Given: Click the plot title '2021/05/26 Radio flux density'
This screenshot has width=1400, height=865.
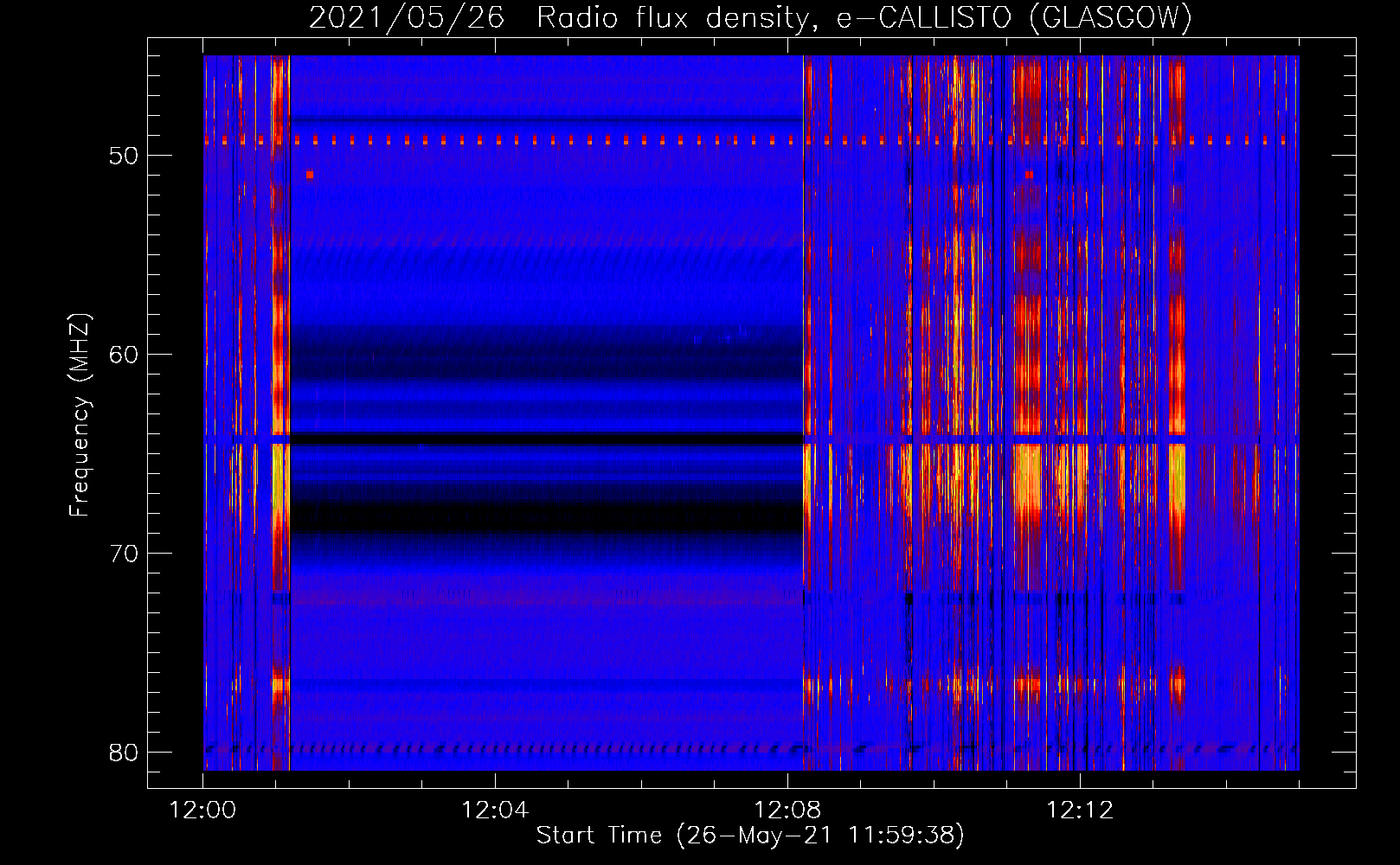Looking at the screenshot, I should tap(560, 17).
